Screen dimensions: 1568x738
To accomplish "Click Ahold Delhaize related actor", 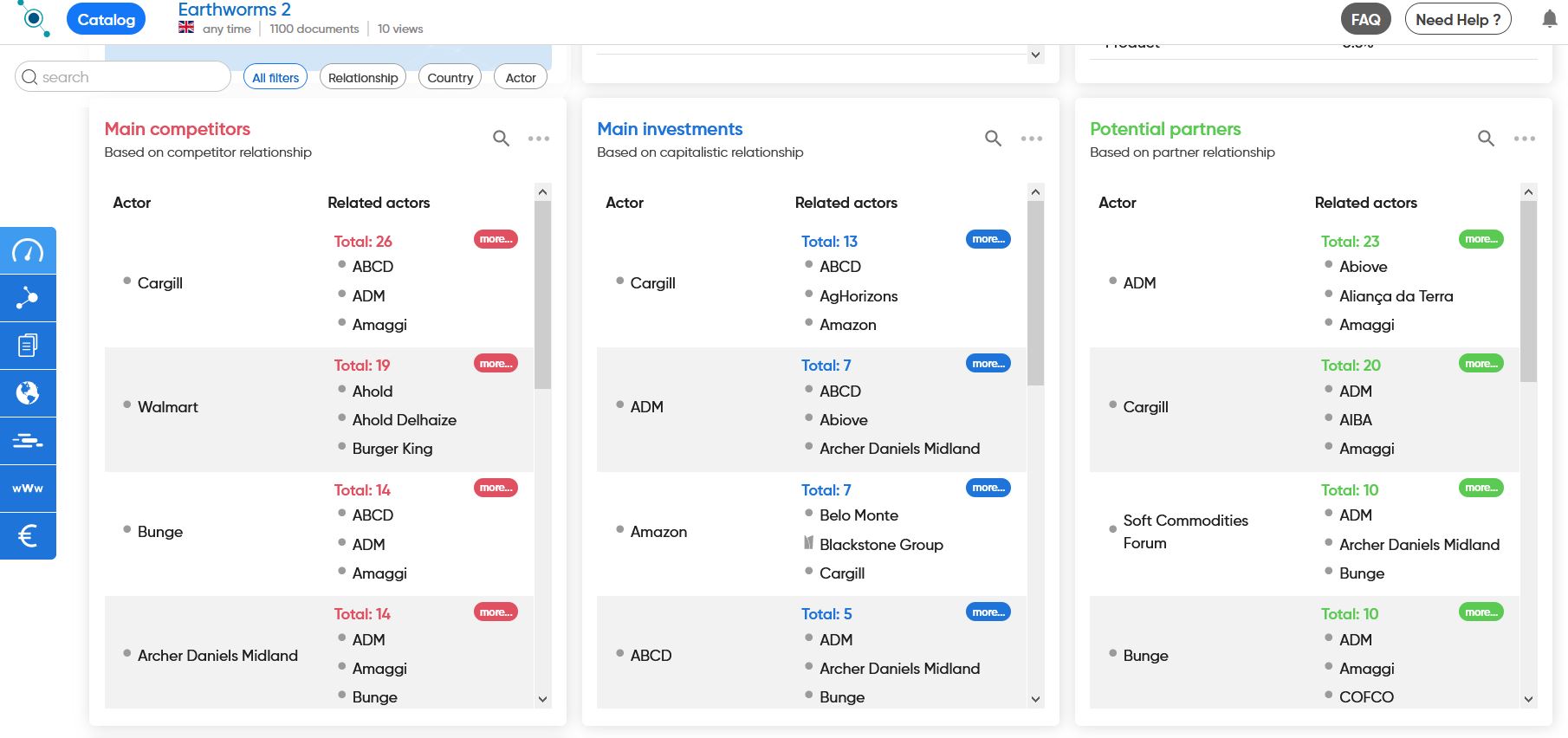I will pos(404,420).
